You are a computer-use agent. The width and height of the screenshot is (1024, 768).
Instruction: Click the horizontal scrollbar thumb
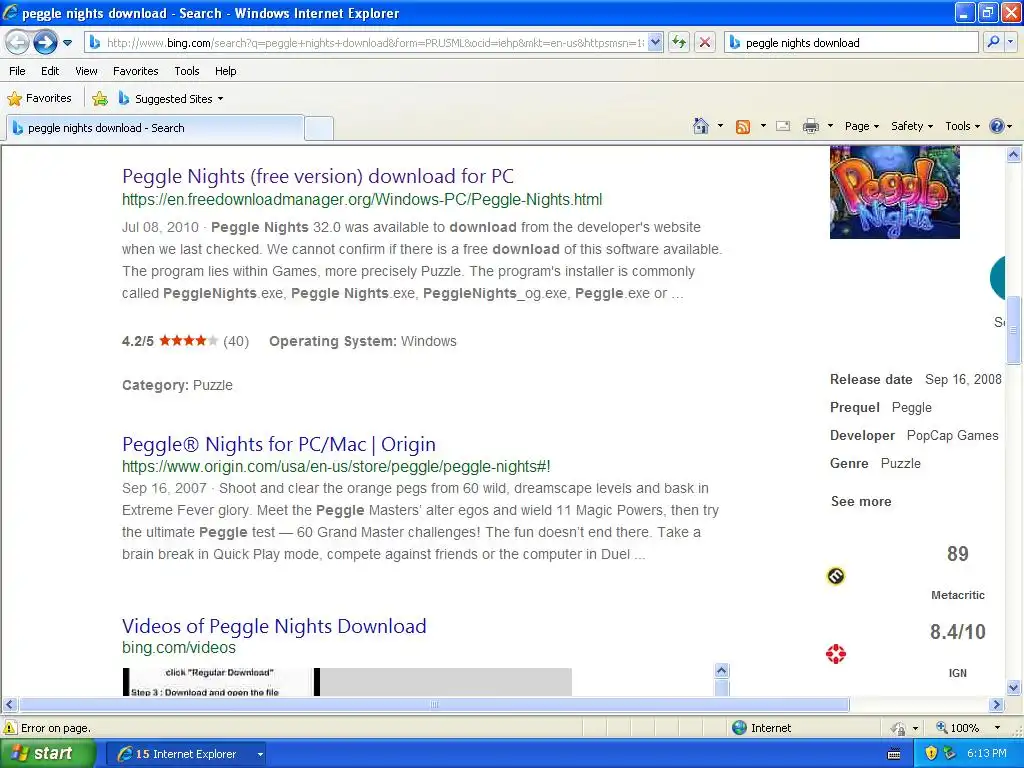[x=434, y=705]
